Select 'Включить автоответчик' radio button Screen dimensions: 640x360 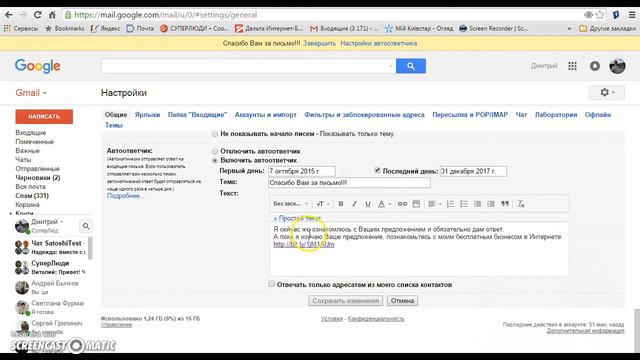click(x=215, y=160)
